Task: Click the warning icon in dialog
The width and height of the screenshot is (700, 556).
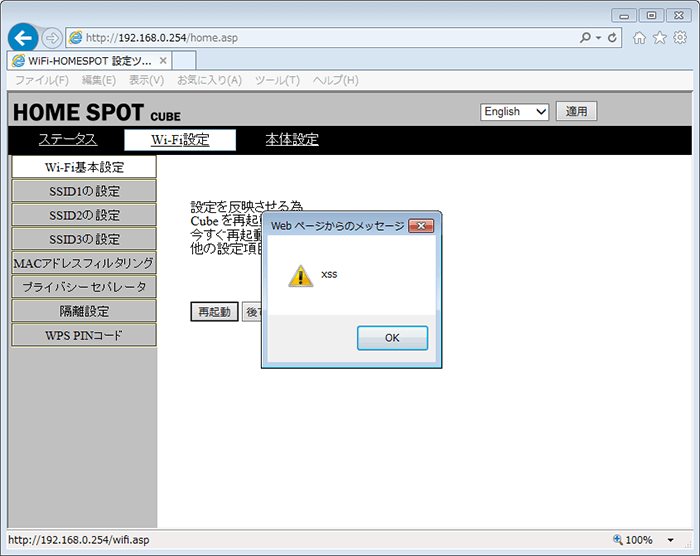Action: (300, 276)
